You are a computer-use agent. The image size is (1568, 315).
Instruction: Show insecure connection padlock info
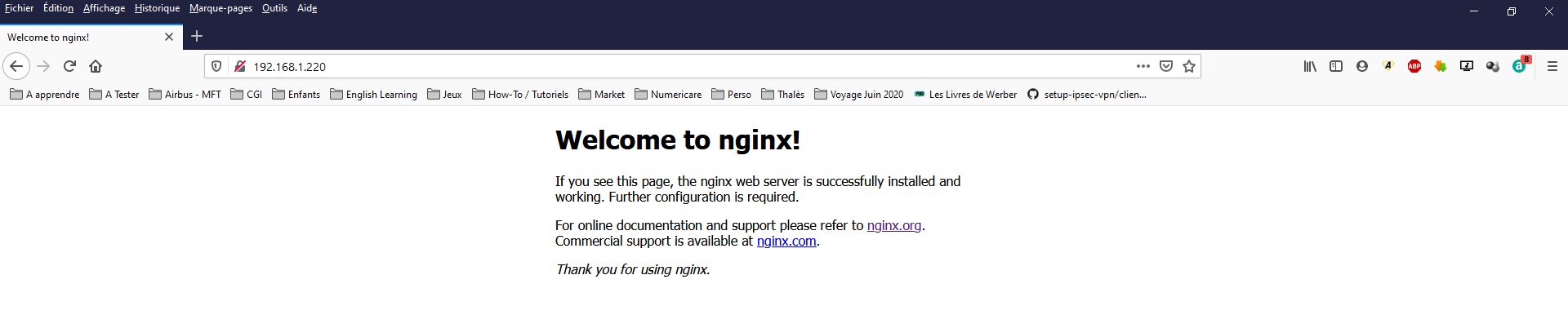click(240, 66)
